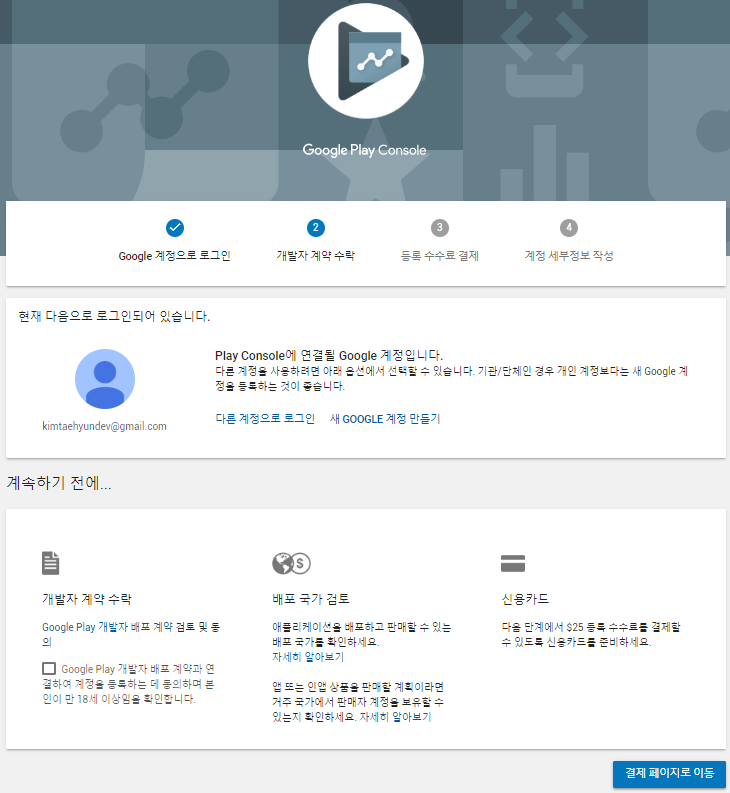
Task: Click the '결제 페이지로 이동' button
Action: (669, 774)
